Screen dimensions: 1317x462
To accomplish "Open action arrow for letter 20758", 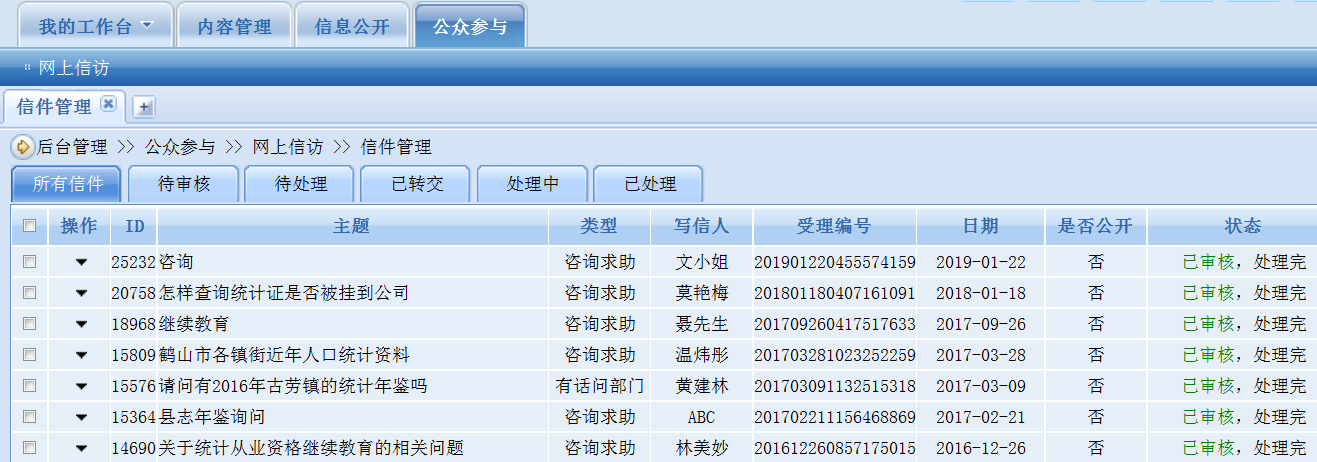I will [81, 294].
